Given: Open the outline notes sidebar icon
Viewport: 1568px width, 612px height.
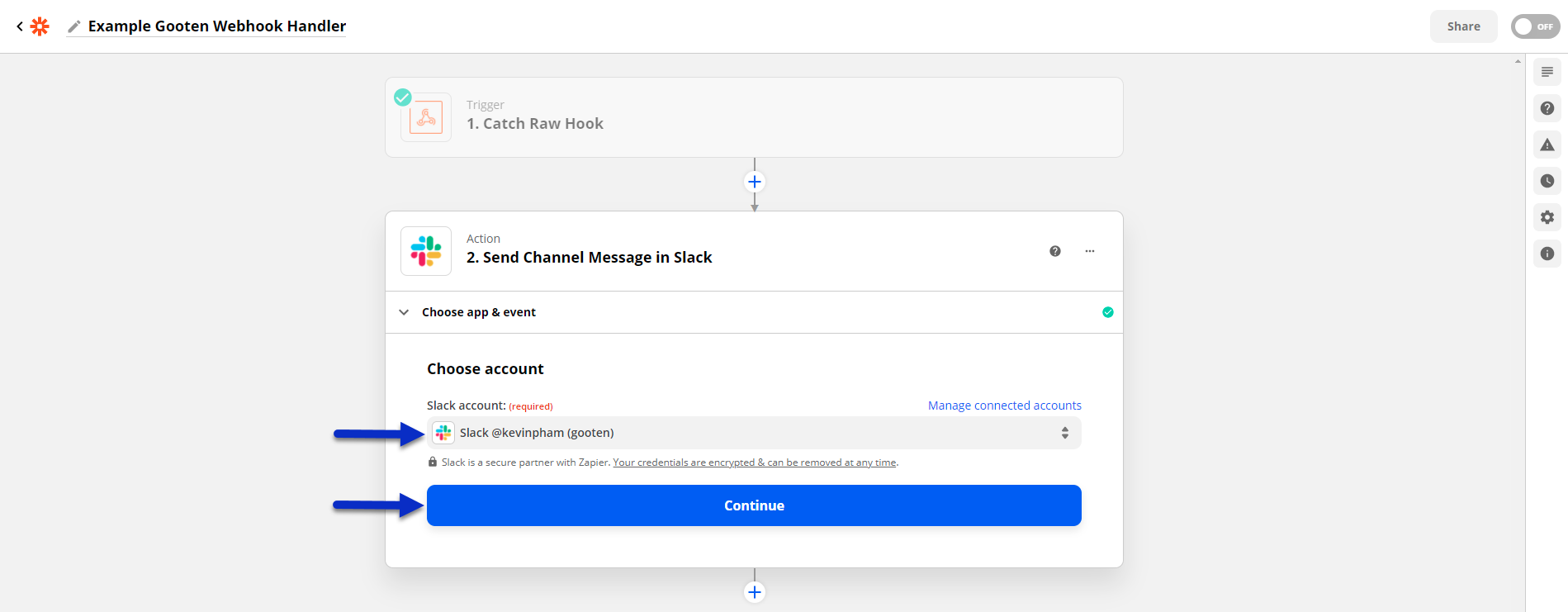Looking at the screenshot, I should coord(1547,72).
